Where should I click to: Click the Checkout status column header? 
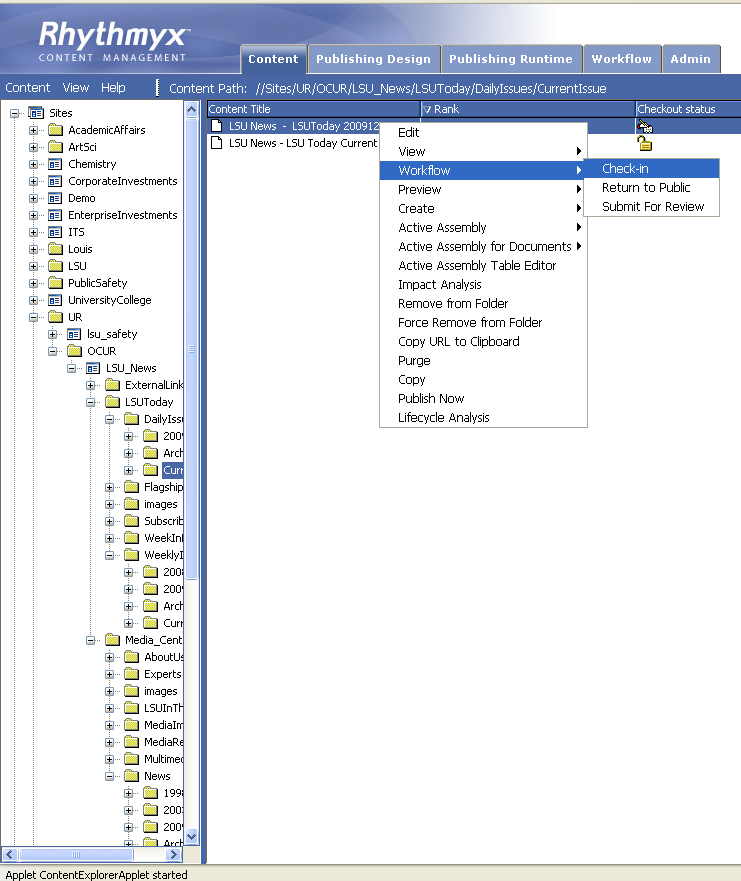(688, 109)
